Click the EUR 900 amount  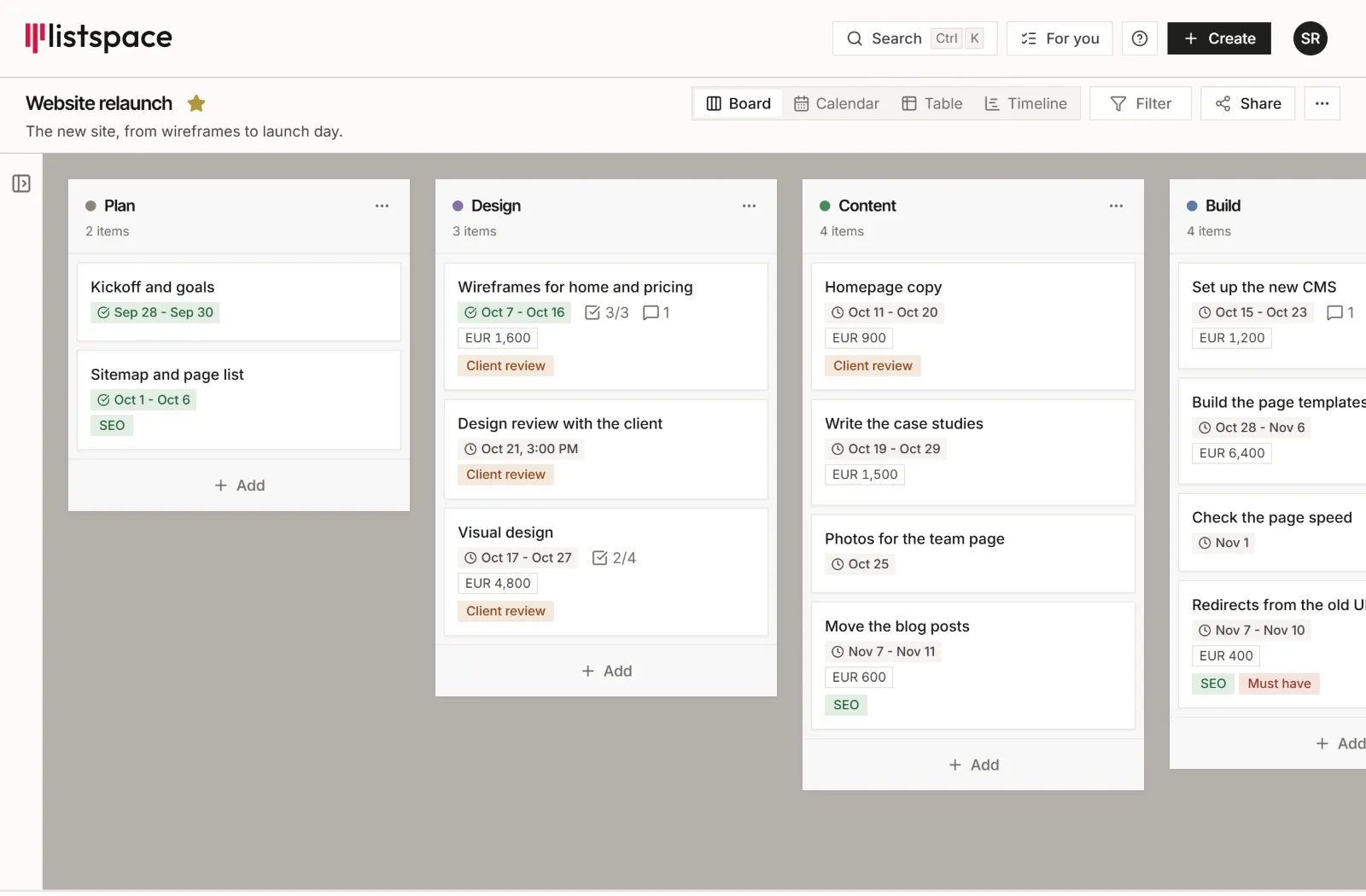(859, 338)
